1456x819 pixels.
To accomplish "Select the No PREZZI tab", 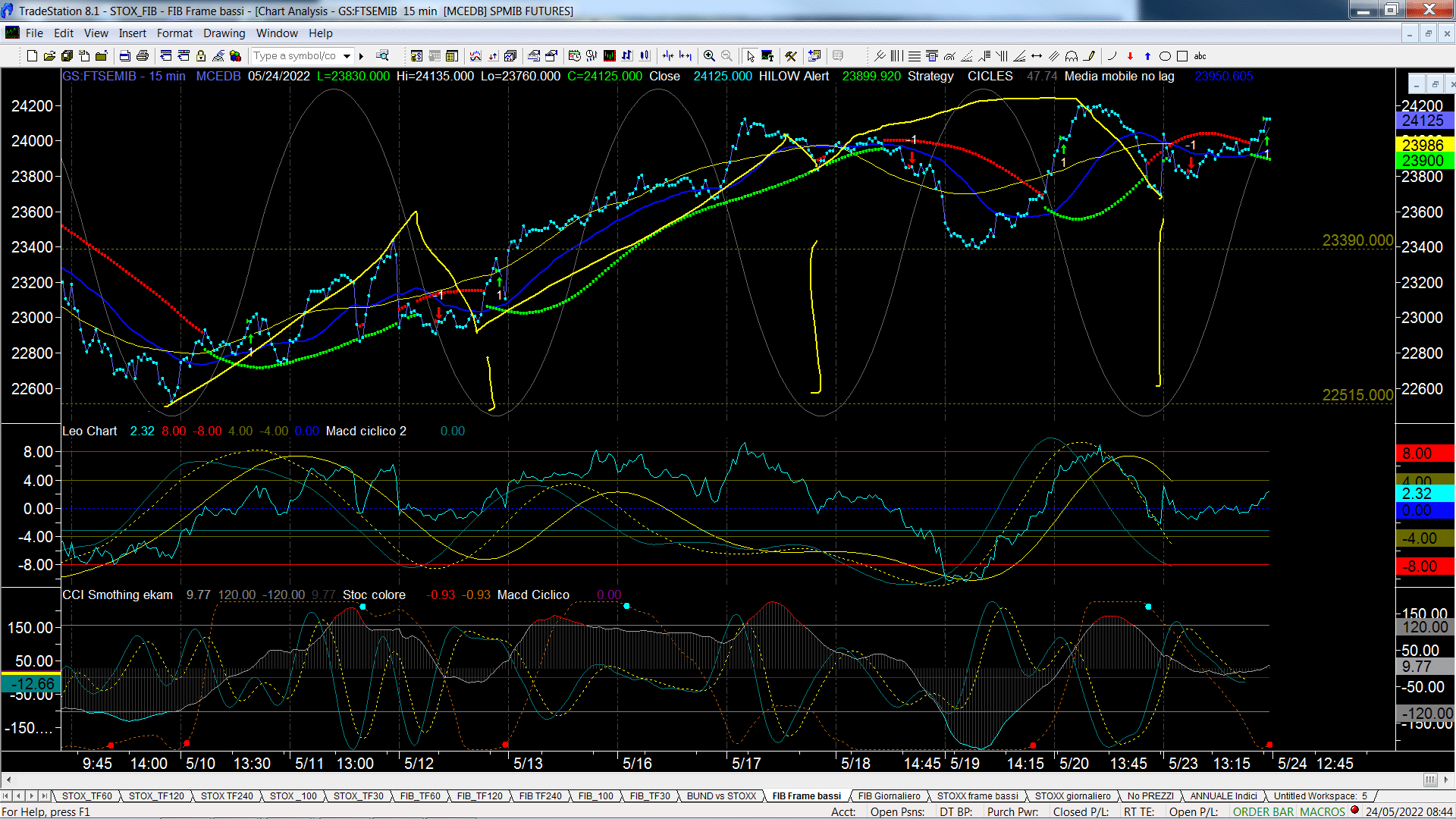I will 1150,795.
